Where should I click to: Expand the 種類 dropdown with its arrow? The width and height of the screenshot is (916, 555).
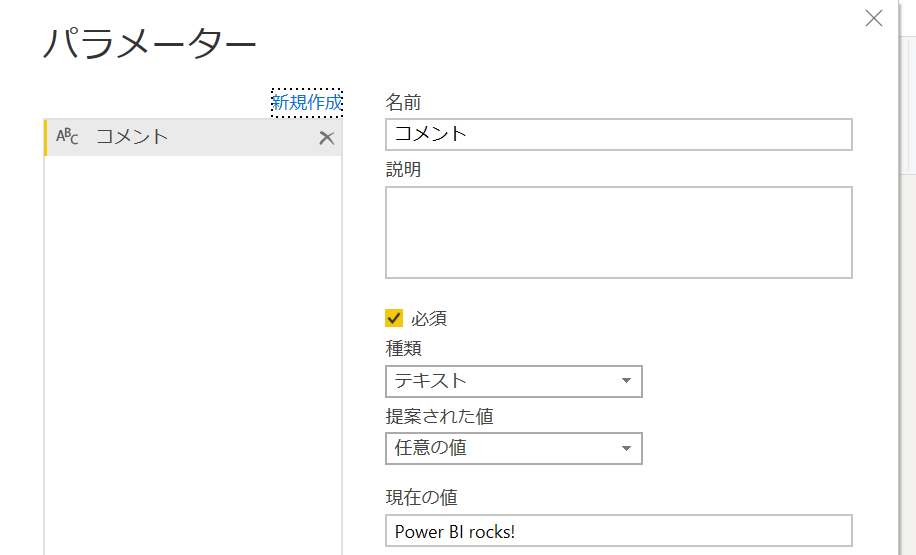626,381
